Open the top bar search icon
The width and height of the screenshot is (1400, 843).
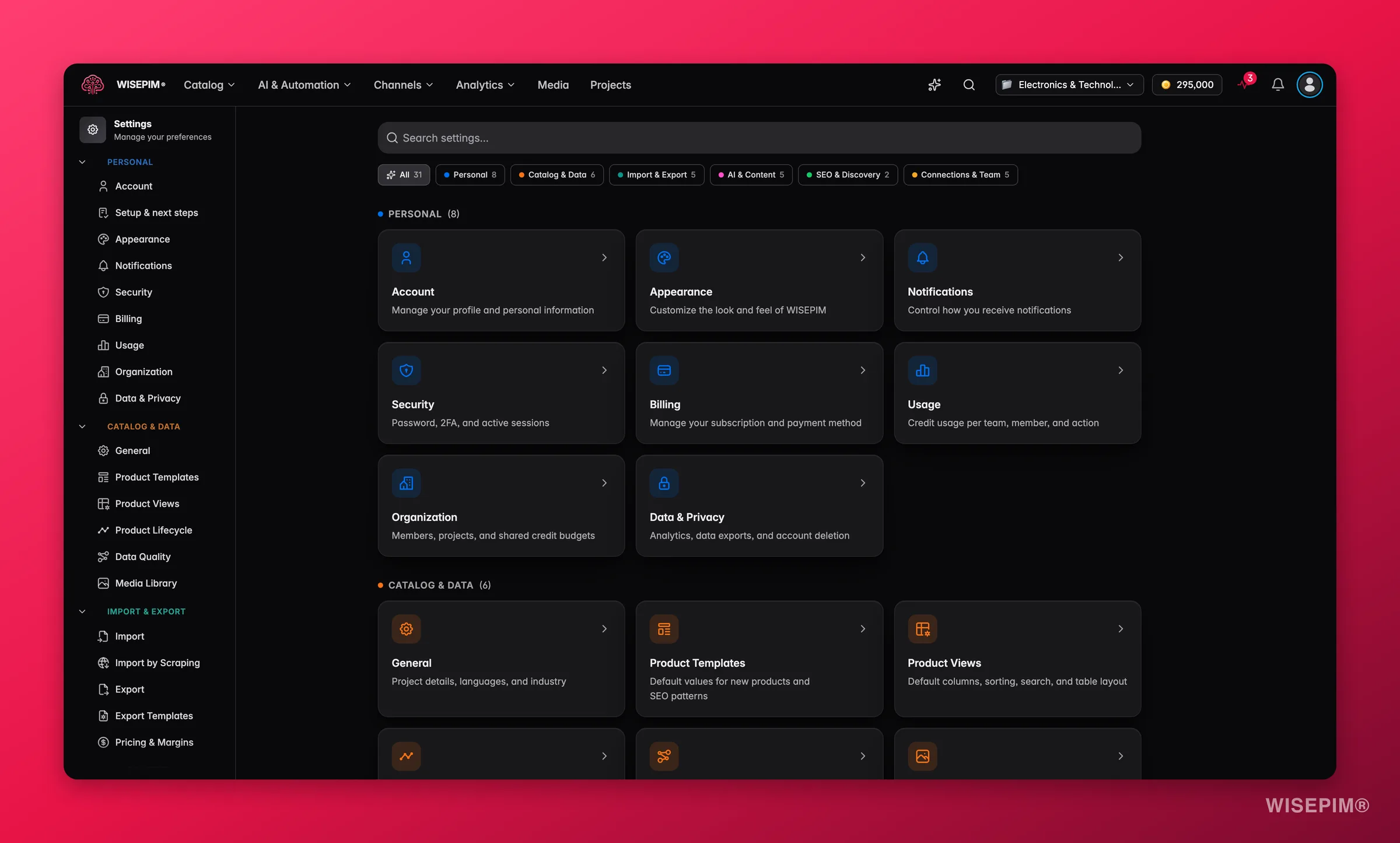[x=969, y=85]
